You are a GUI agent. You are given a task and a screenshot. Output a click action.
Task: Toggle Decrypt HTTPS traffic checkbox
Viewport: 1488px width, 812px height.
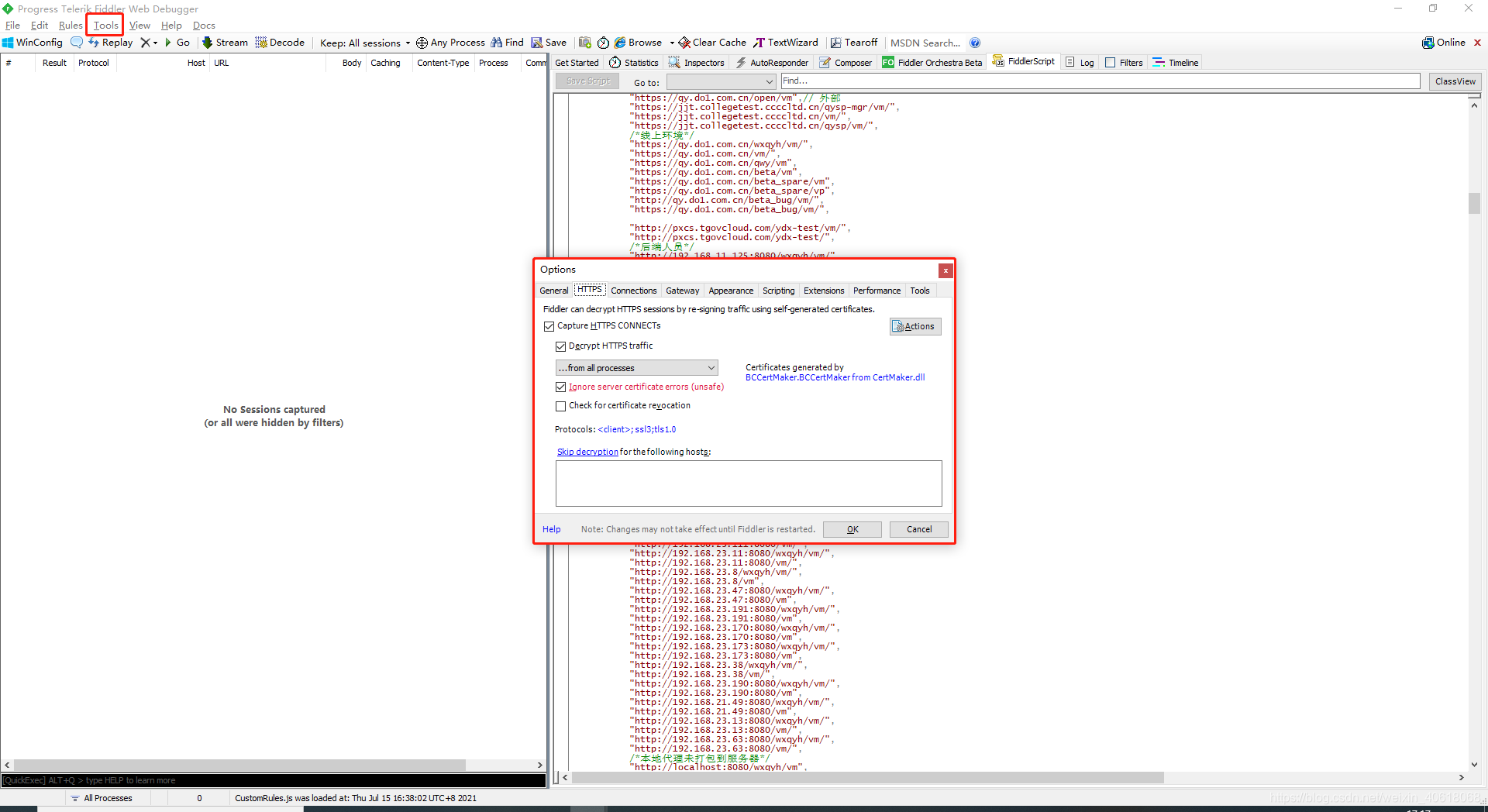tap(561, 346)
